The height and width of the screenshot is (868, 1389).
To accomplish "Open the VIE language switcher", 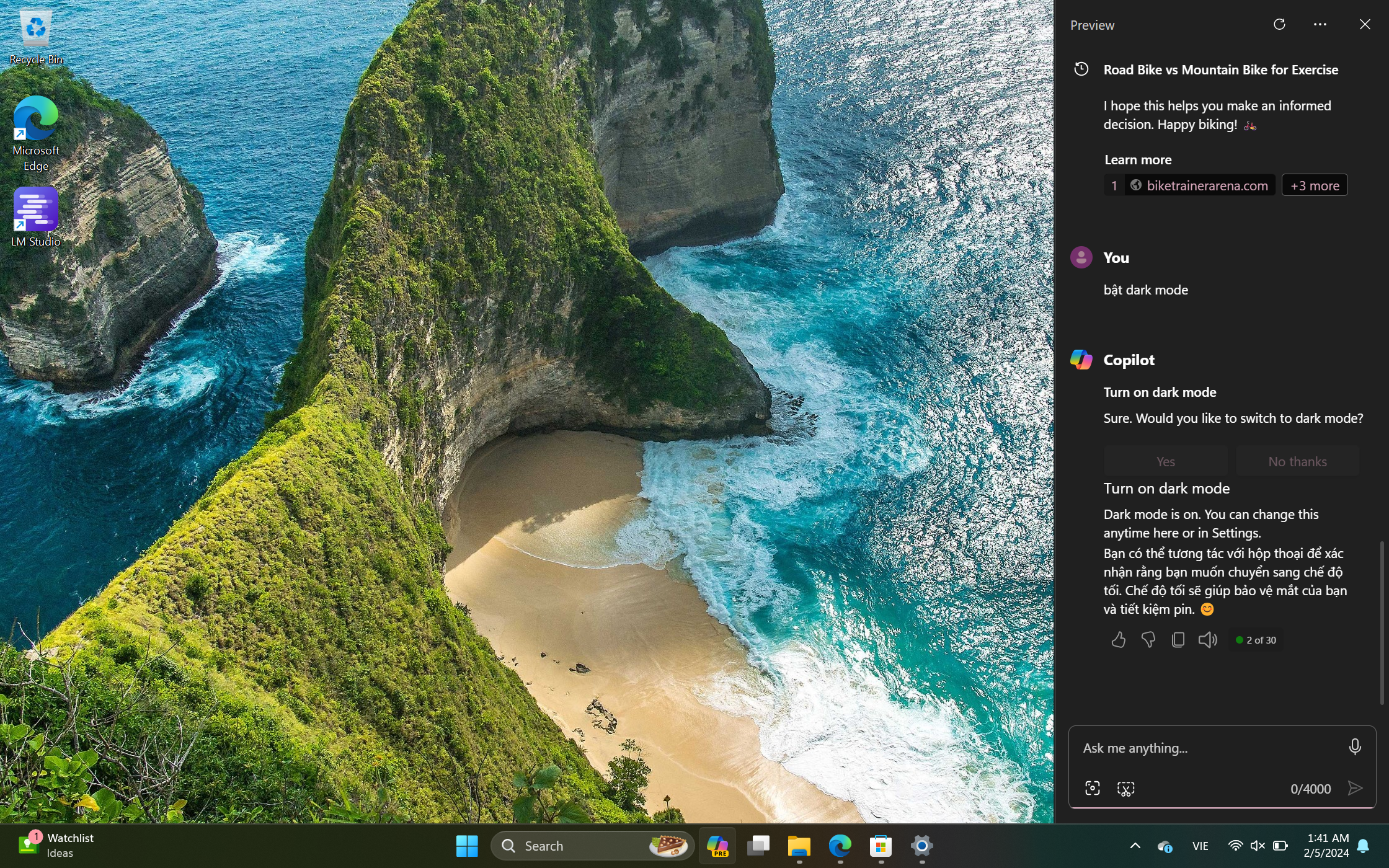I will click(1200, 846).
